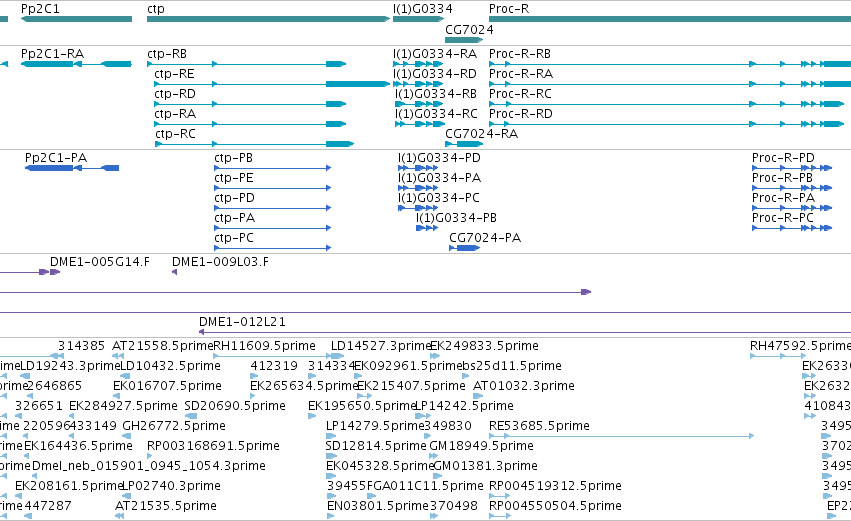Click l(1)G0334-RD transcript label
The image size is (851, 521).
point(435,74)
